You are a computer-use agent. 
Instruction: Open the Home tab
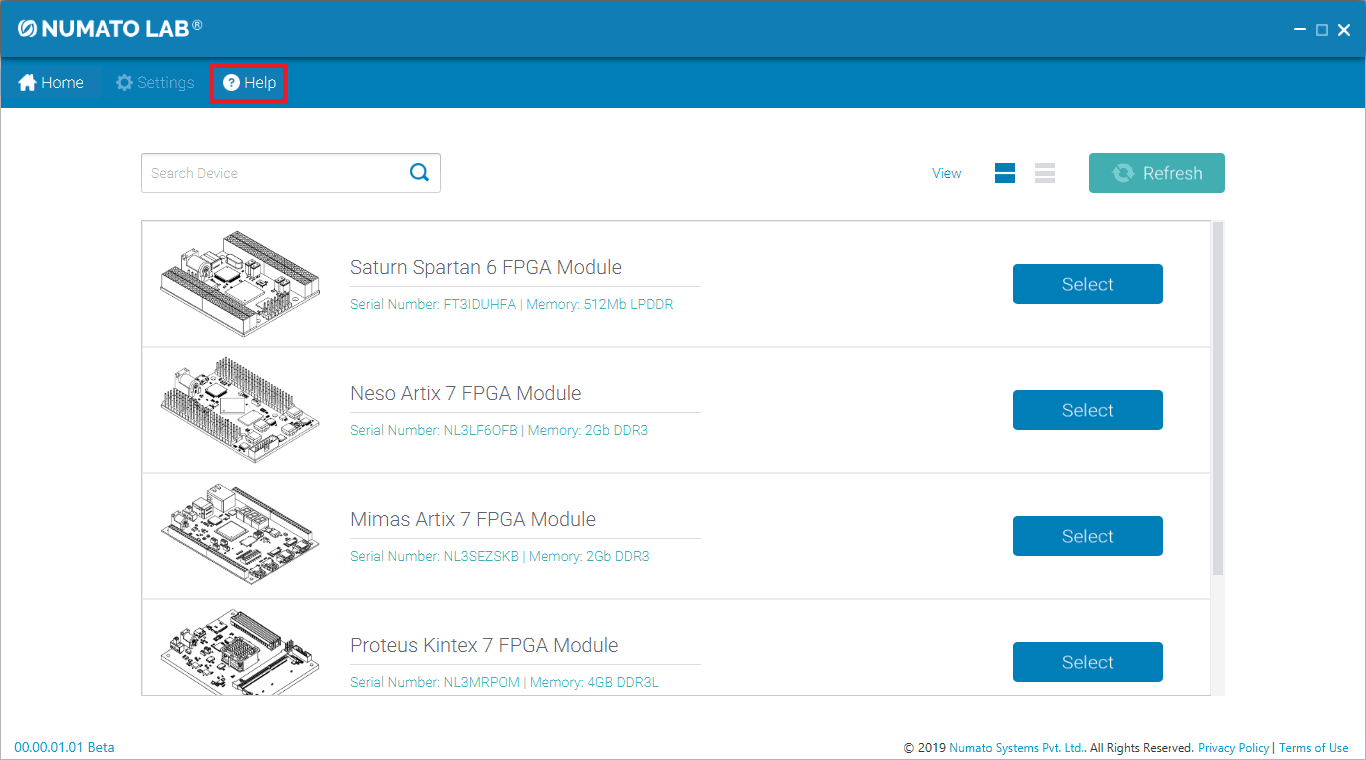[51, 83]
